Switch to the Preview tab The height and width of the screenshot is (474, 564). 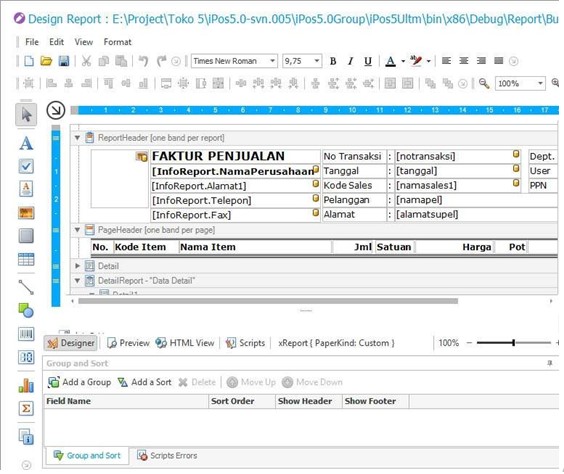click(128, 343)
